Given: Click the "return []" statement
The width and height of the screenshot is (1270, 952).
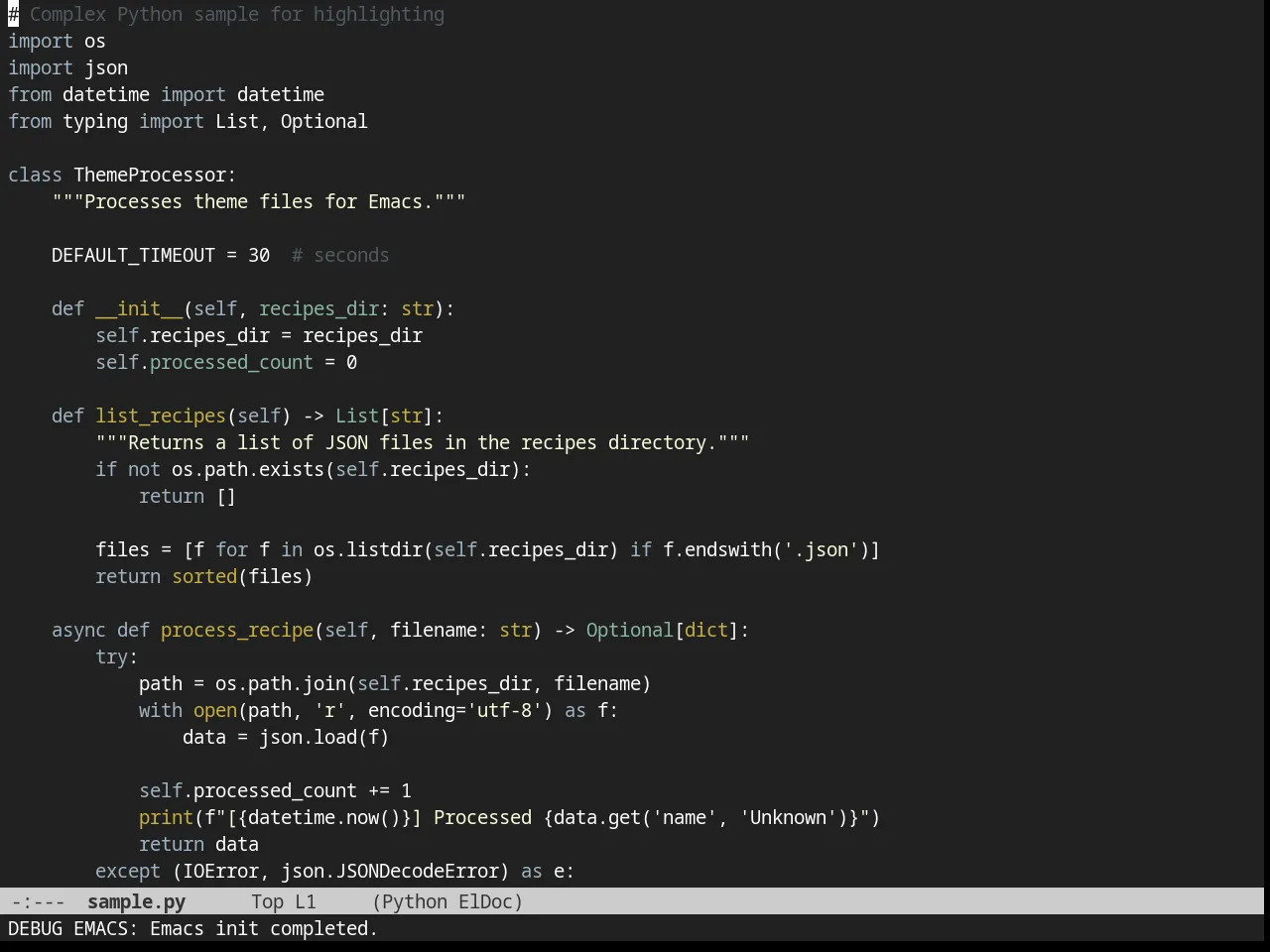Looking at the screenshot, I should (188, 497).
